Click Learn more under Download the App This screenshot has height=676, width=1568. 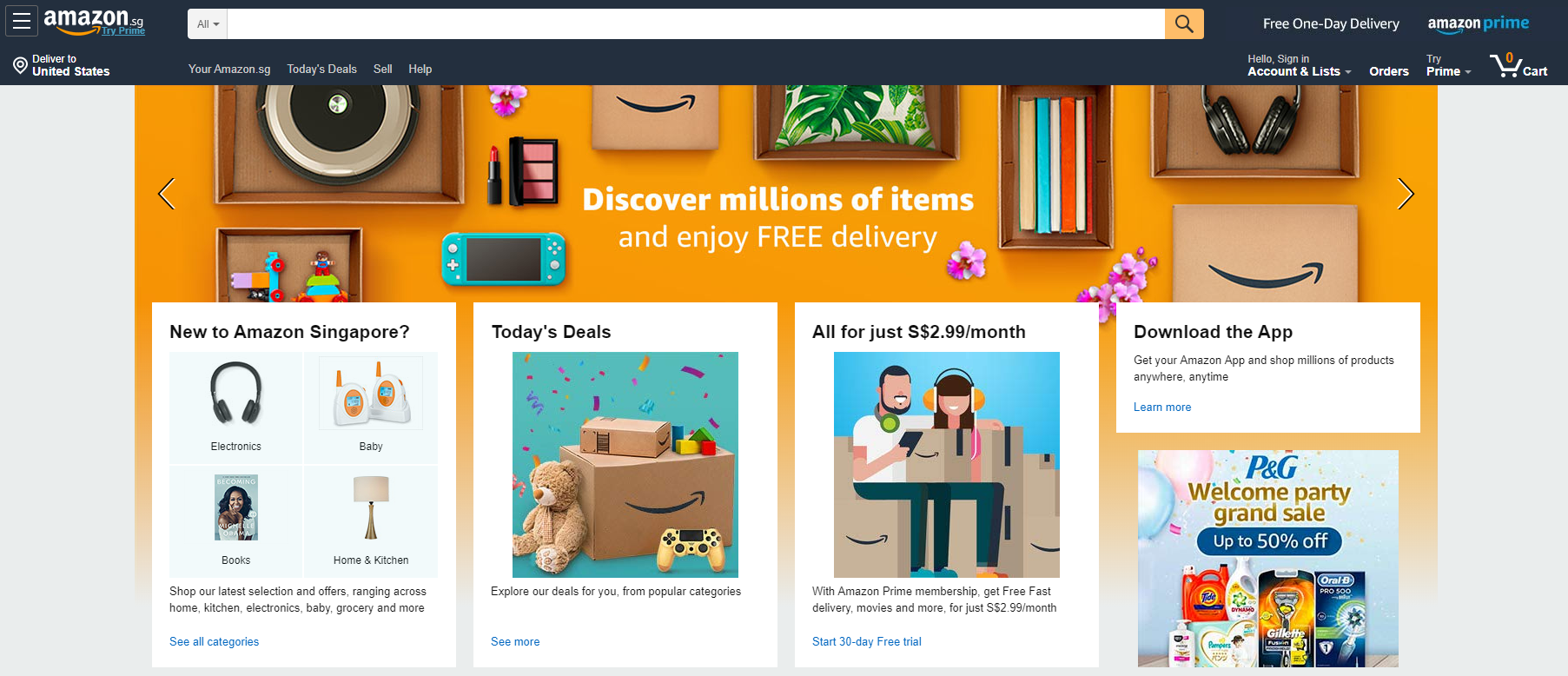coord(1161,407)
